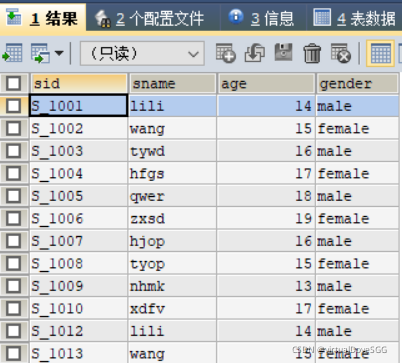This screenshot has width=402, height=363.
Task: Select the S_1010 cell
Action: coord(79,308)
